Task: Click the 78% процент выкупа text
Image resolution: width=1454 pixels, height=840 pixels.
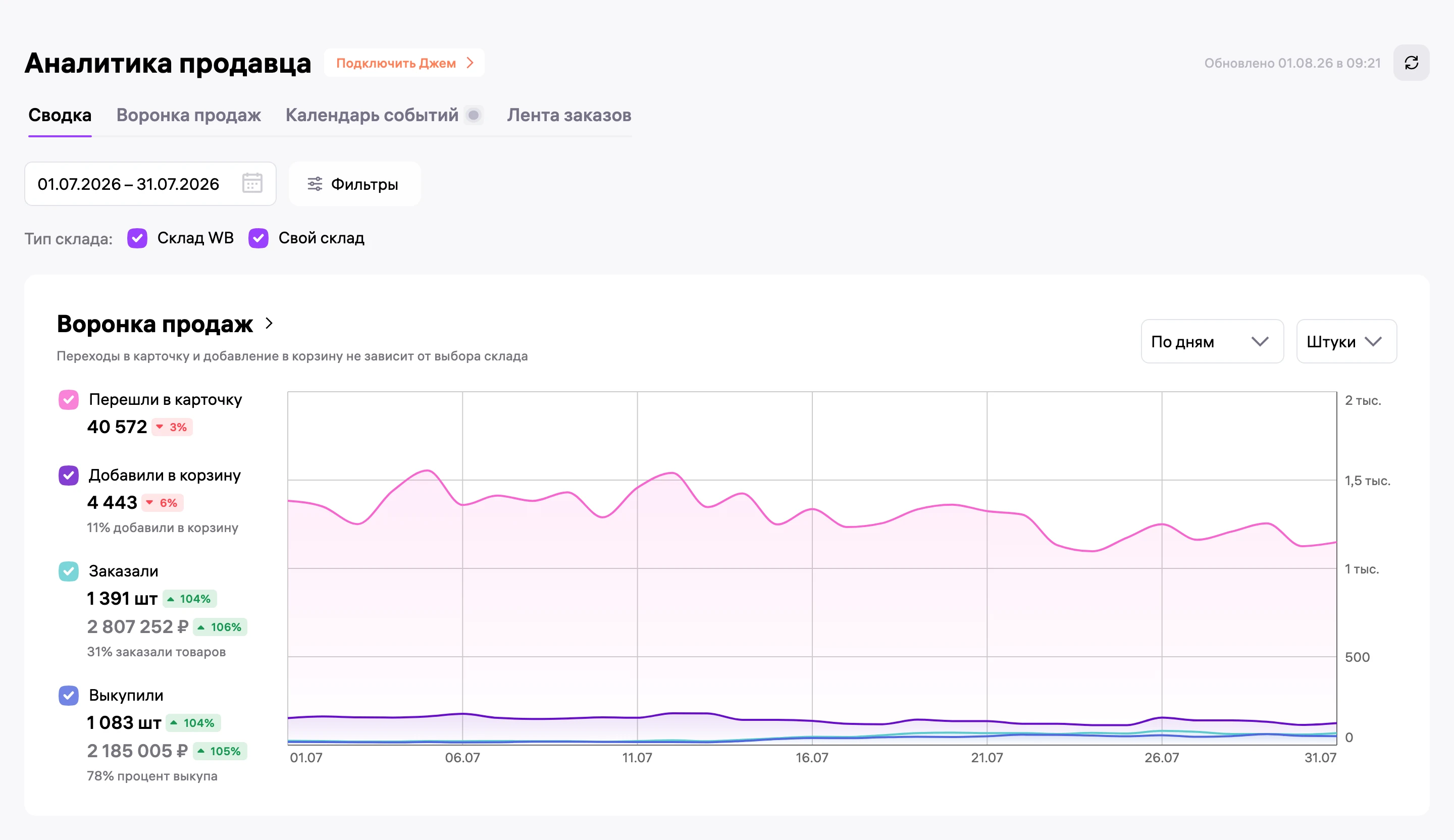Action: (x=152, y=776)
